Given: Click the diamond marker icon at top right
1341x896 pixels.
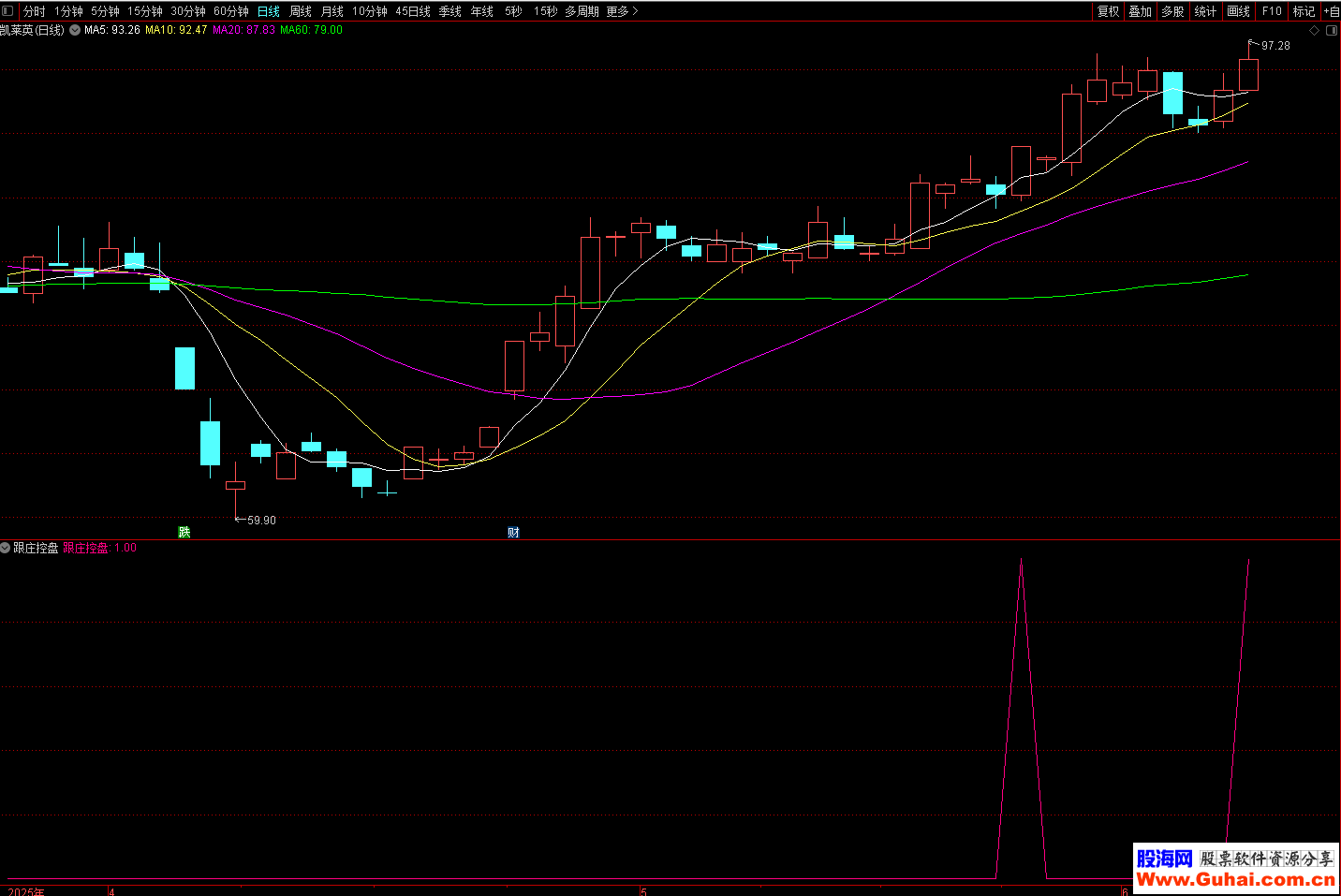Looking at the screenshot, I should (x=1314, y=31).
